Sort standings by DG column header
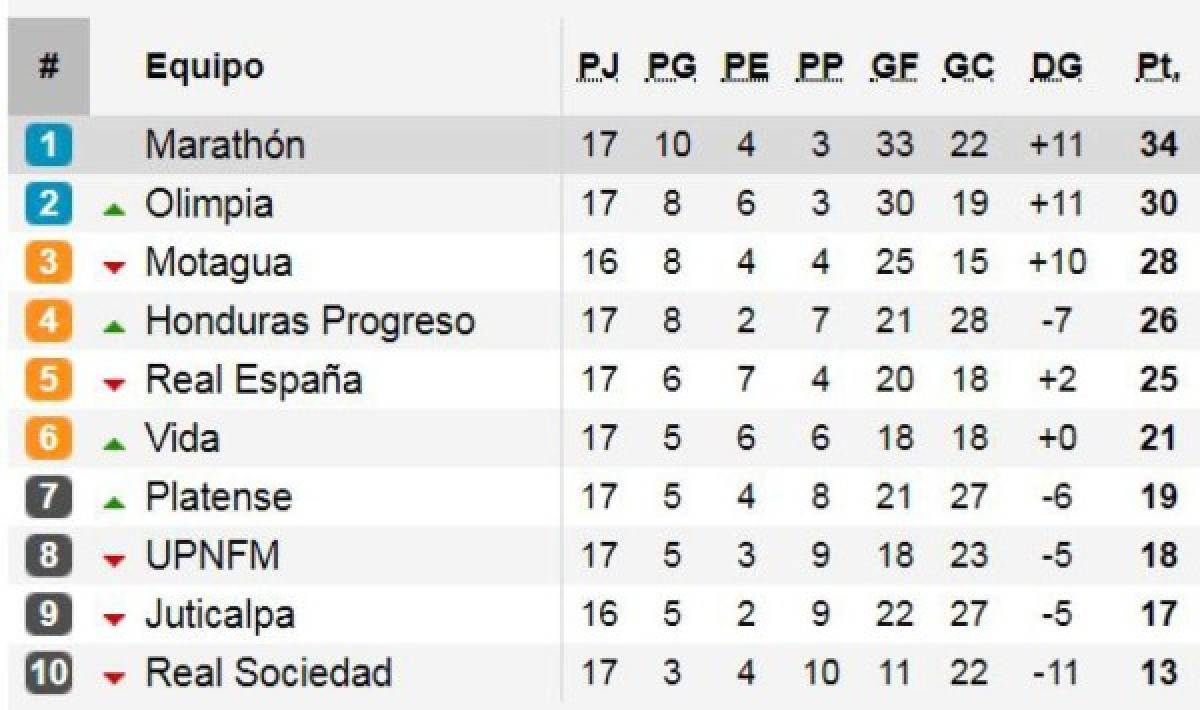This screenshot has width=1200, height=710. [x=1056, y=67]
